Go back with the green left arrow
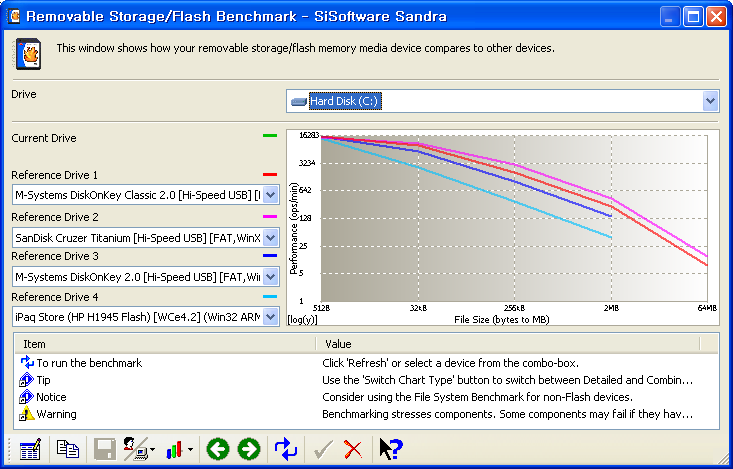733x469 pixels. [x=218, y=449]
